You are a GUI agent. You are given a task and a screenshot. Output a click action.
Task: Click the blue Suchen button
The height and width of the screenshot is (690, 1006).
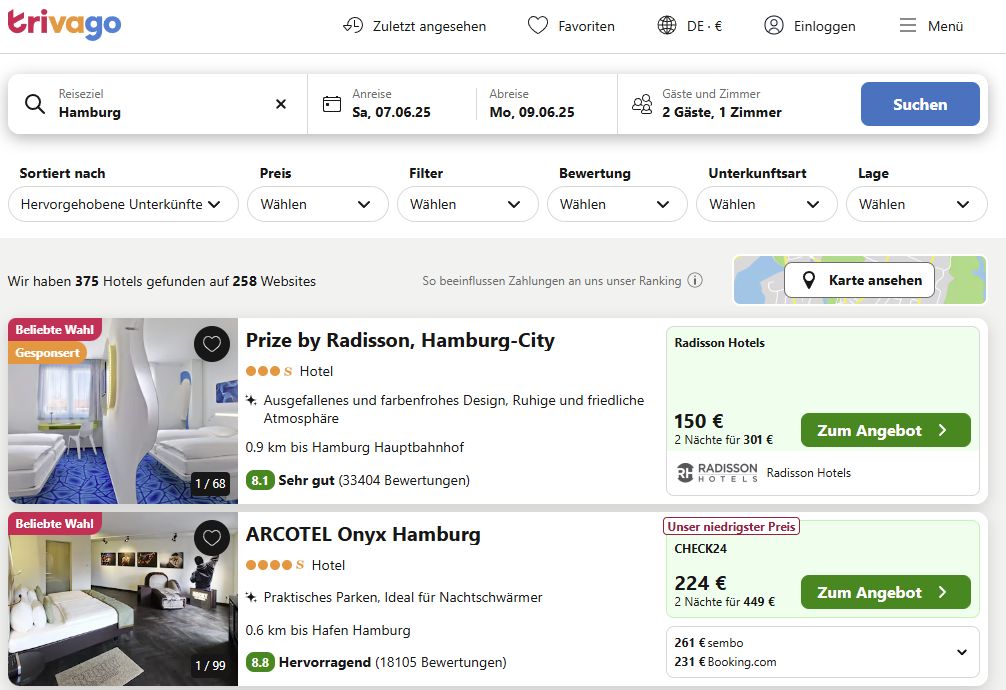(x=920, y=104)
